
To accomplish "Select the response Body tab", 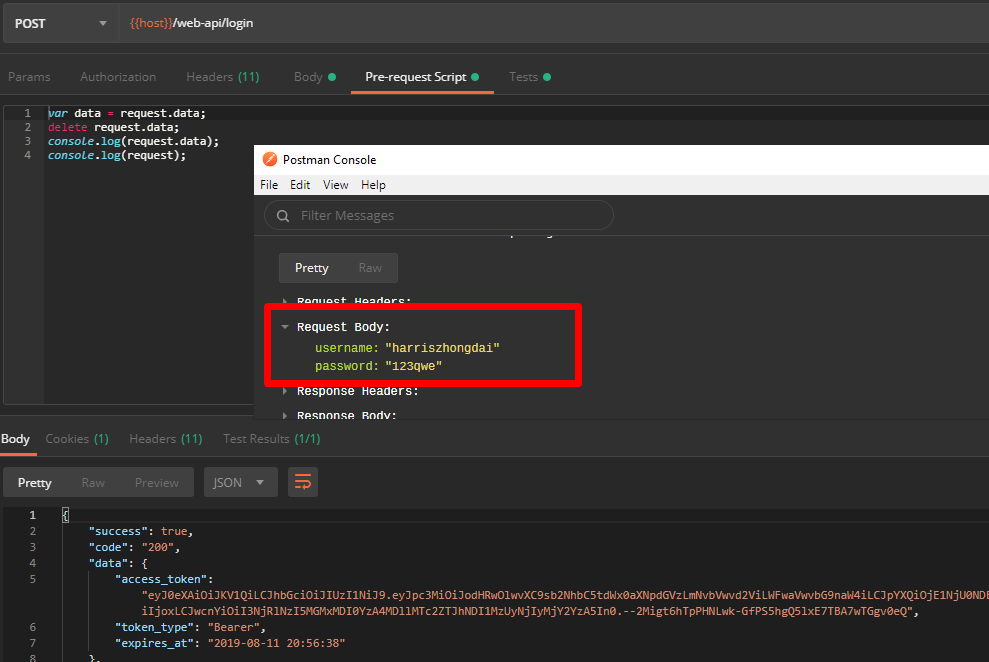I will coord(15,439).
